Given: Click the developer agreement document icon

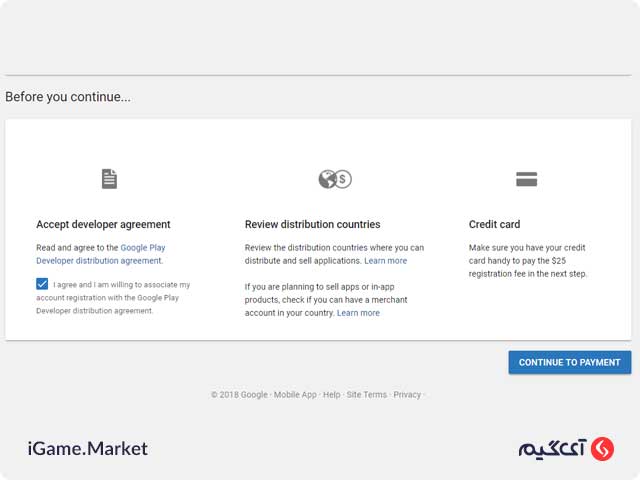Looking at the screenshot, I should click(109, 179).
